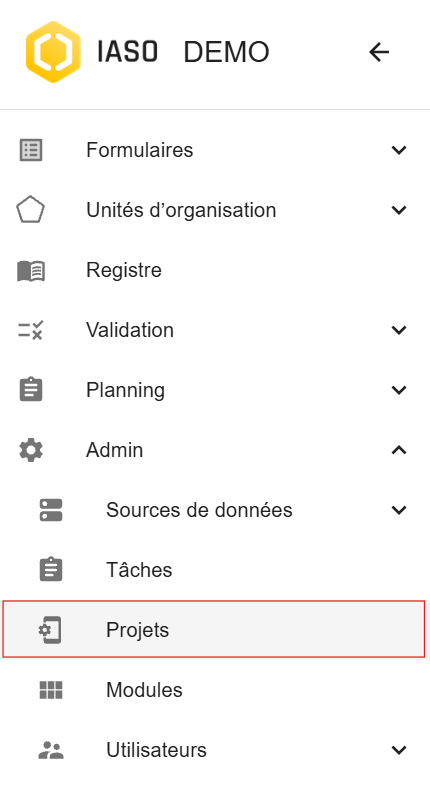Click the Planning clipboard icon

tap(31, 389)
